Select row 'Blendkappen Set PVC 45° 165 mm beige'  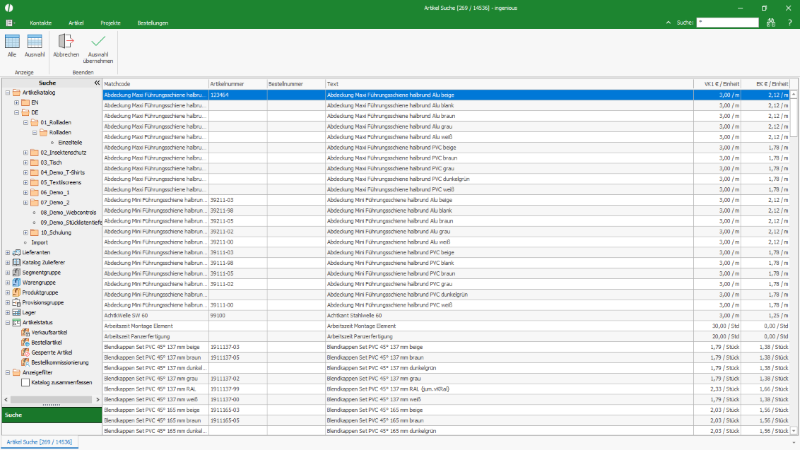point(446,410)
